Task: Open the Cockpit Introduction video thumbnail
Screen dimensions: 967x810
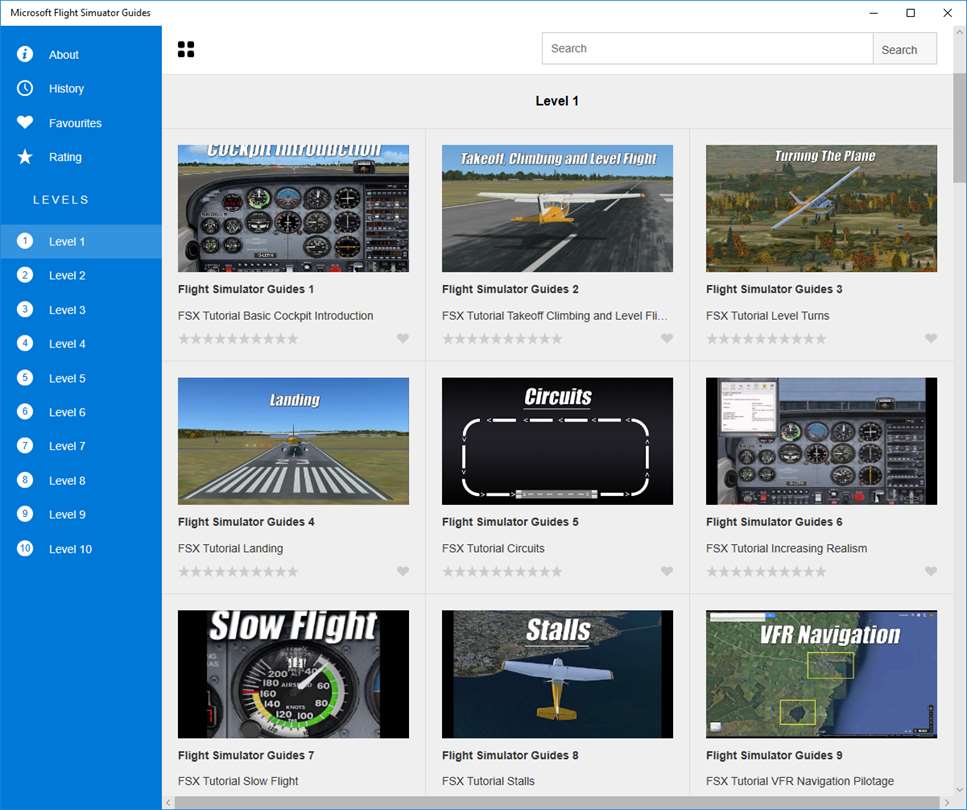Action: pos(293,209)
